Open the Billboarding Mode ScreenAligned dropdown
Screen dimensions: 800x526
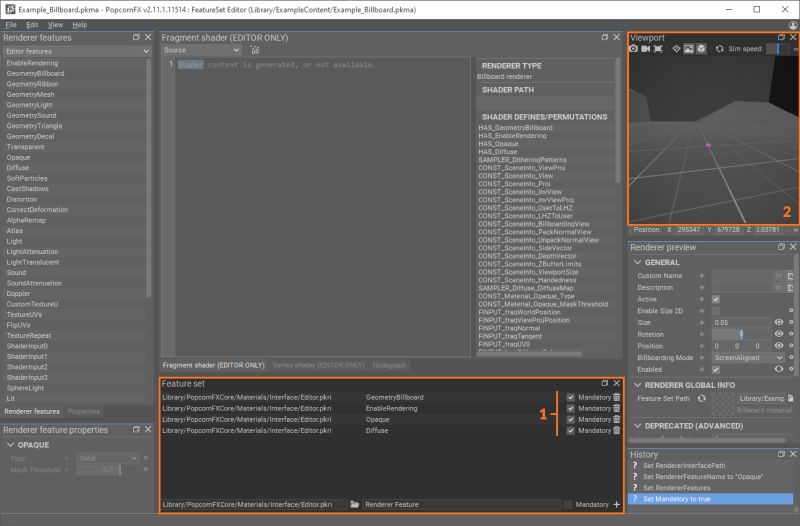(748, 358)
